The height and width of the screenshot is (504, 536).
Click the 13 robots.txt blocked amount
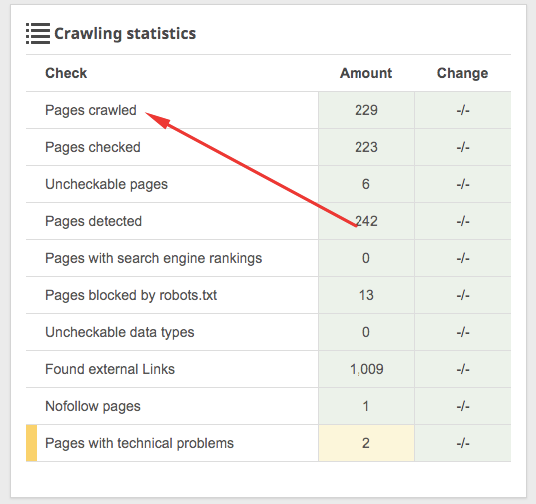point(366,295)
